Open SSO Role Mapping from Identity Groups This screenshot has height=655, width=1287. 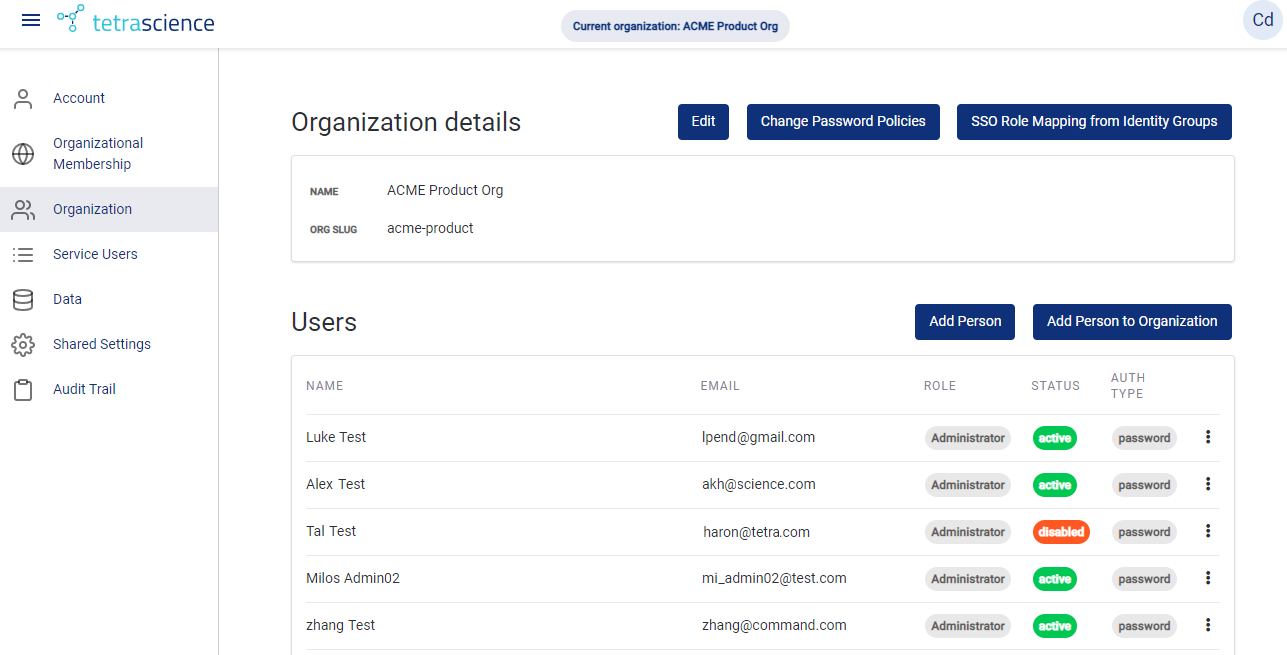(x=1094, y=121)
